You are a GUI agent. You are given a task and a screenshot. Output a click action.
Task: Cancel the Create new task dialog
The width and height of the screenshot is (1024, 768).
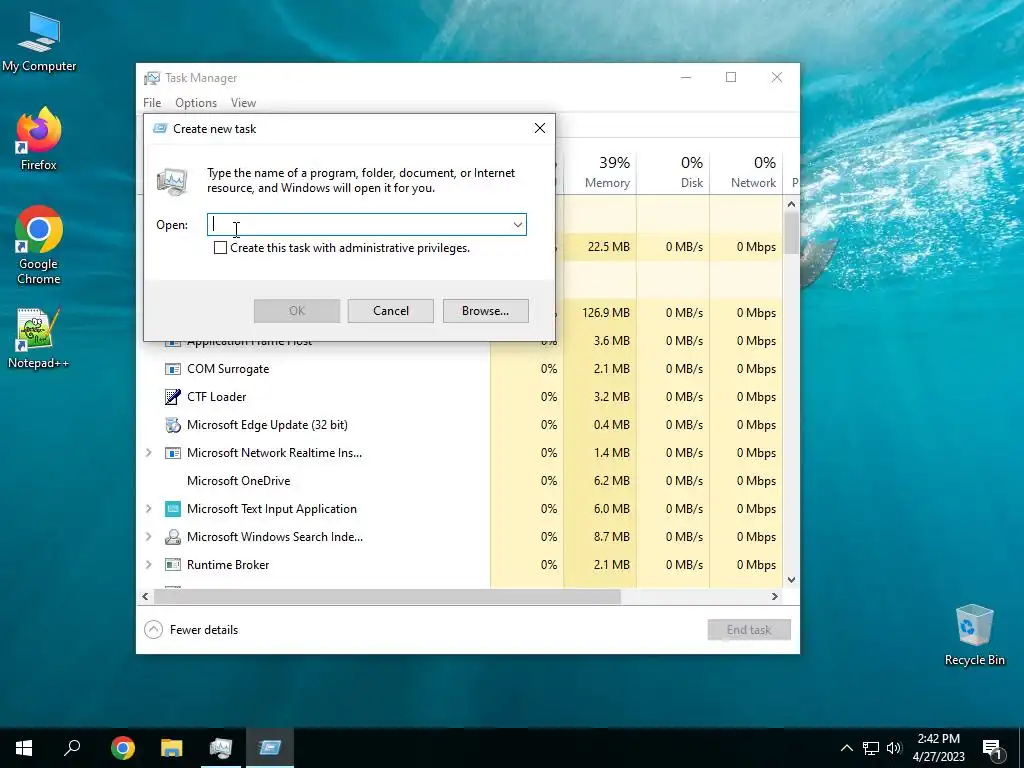point(391,311)
